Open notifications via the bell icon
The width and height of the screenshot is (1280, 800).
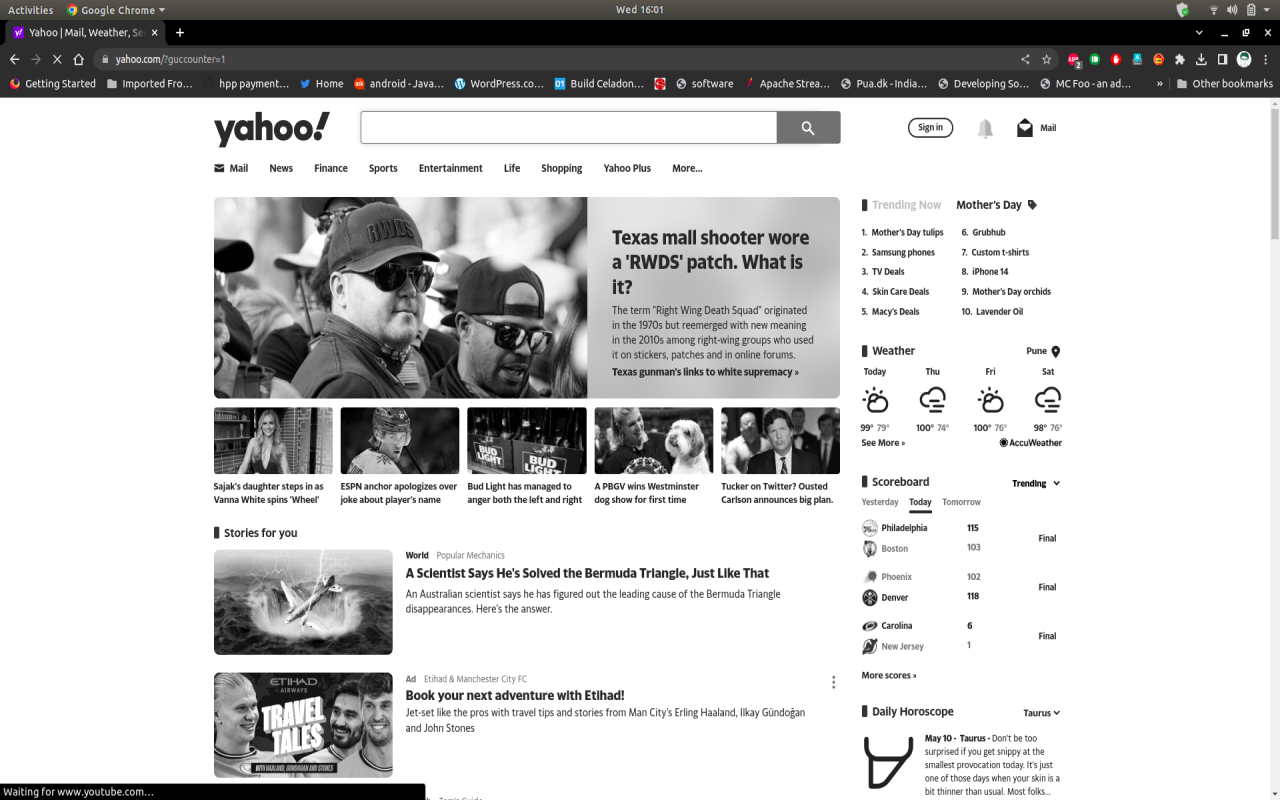(984, 127)
